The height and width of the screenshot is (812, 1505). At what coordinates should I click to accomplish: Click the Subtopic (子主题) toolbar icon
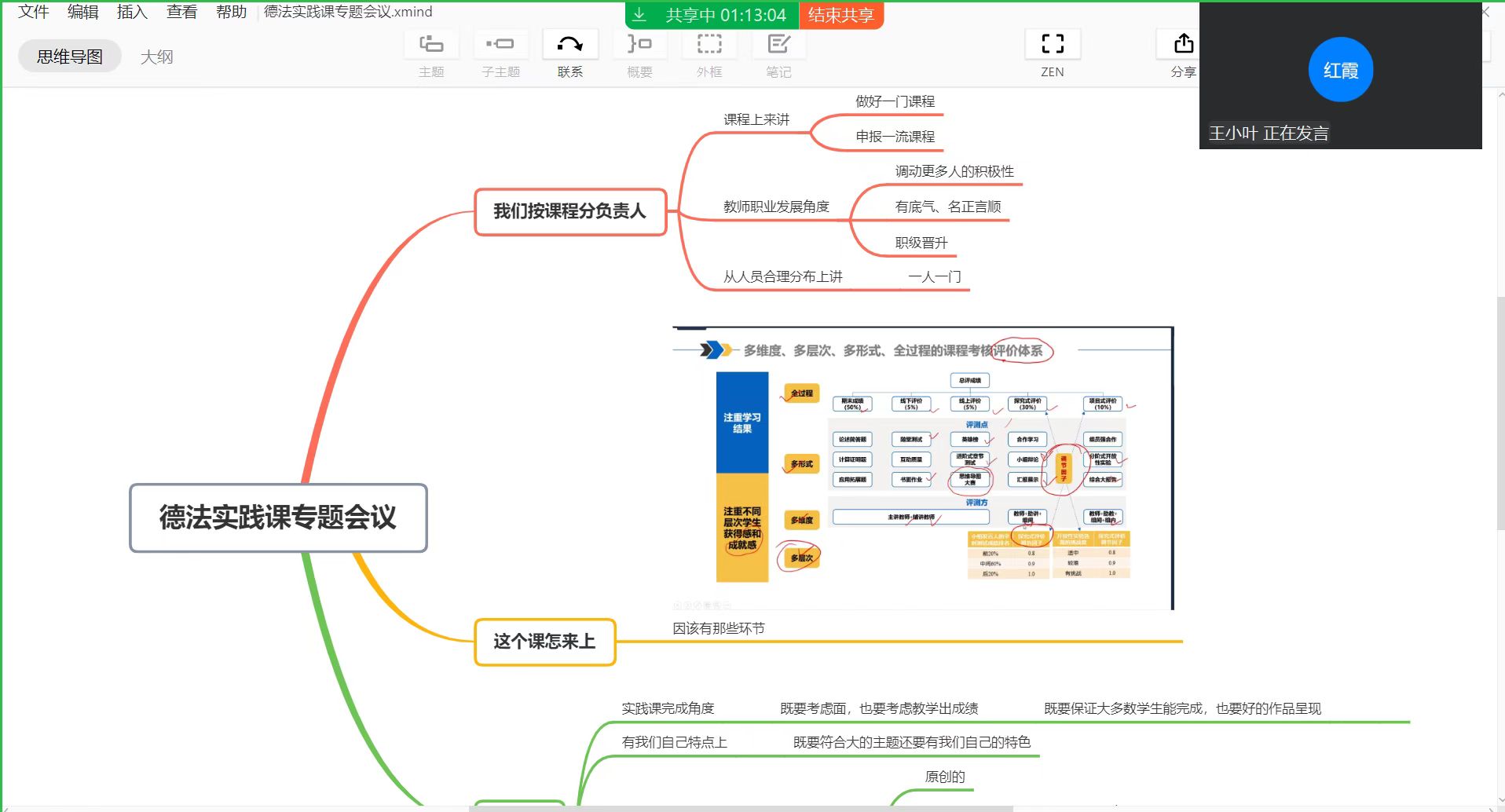click(500, 45)
